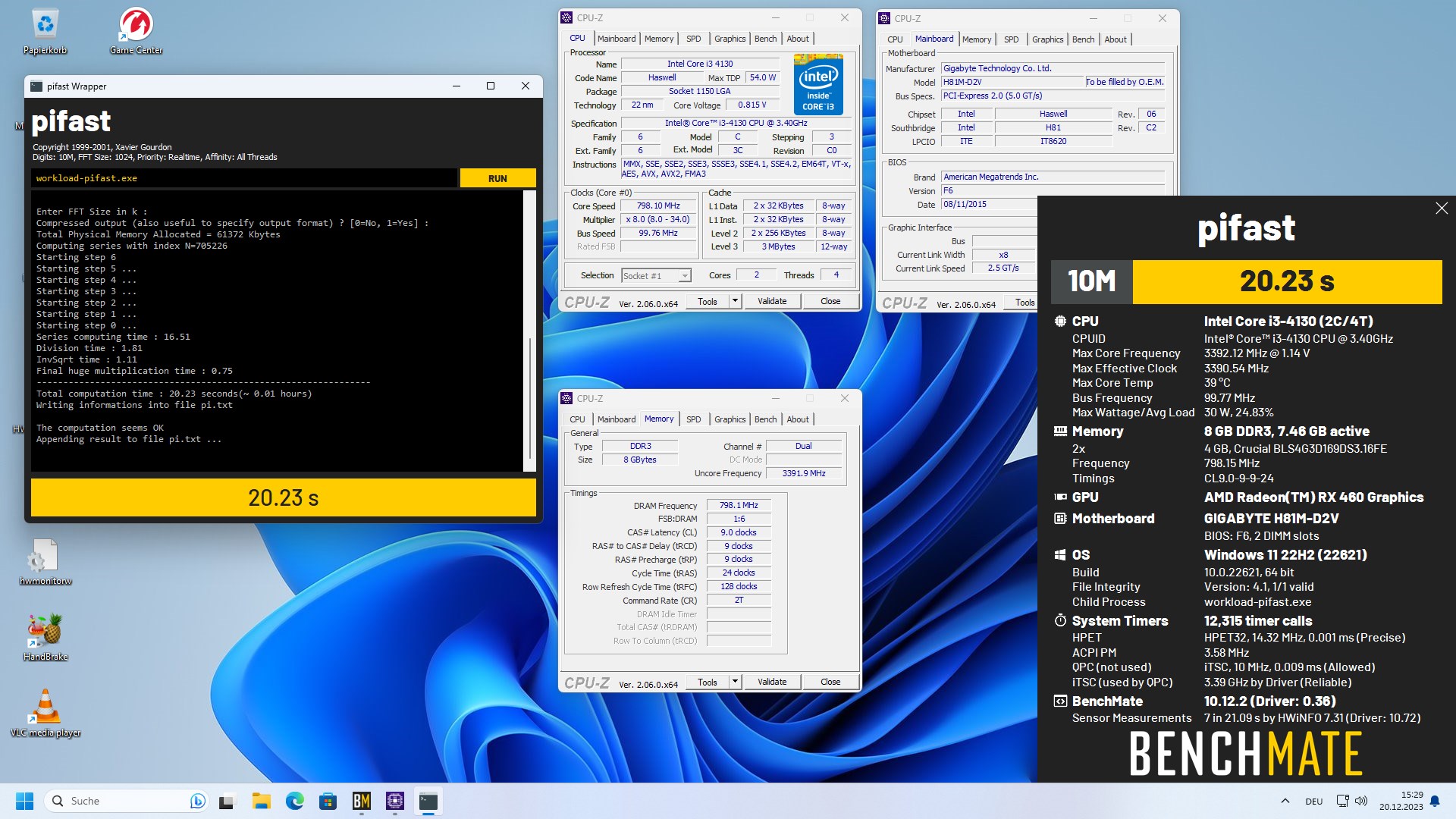The width and height of the screenshot is (1456, 819).
Task: Switch to CPU-Z via taskbar icon
Action: [395, 801]
